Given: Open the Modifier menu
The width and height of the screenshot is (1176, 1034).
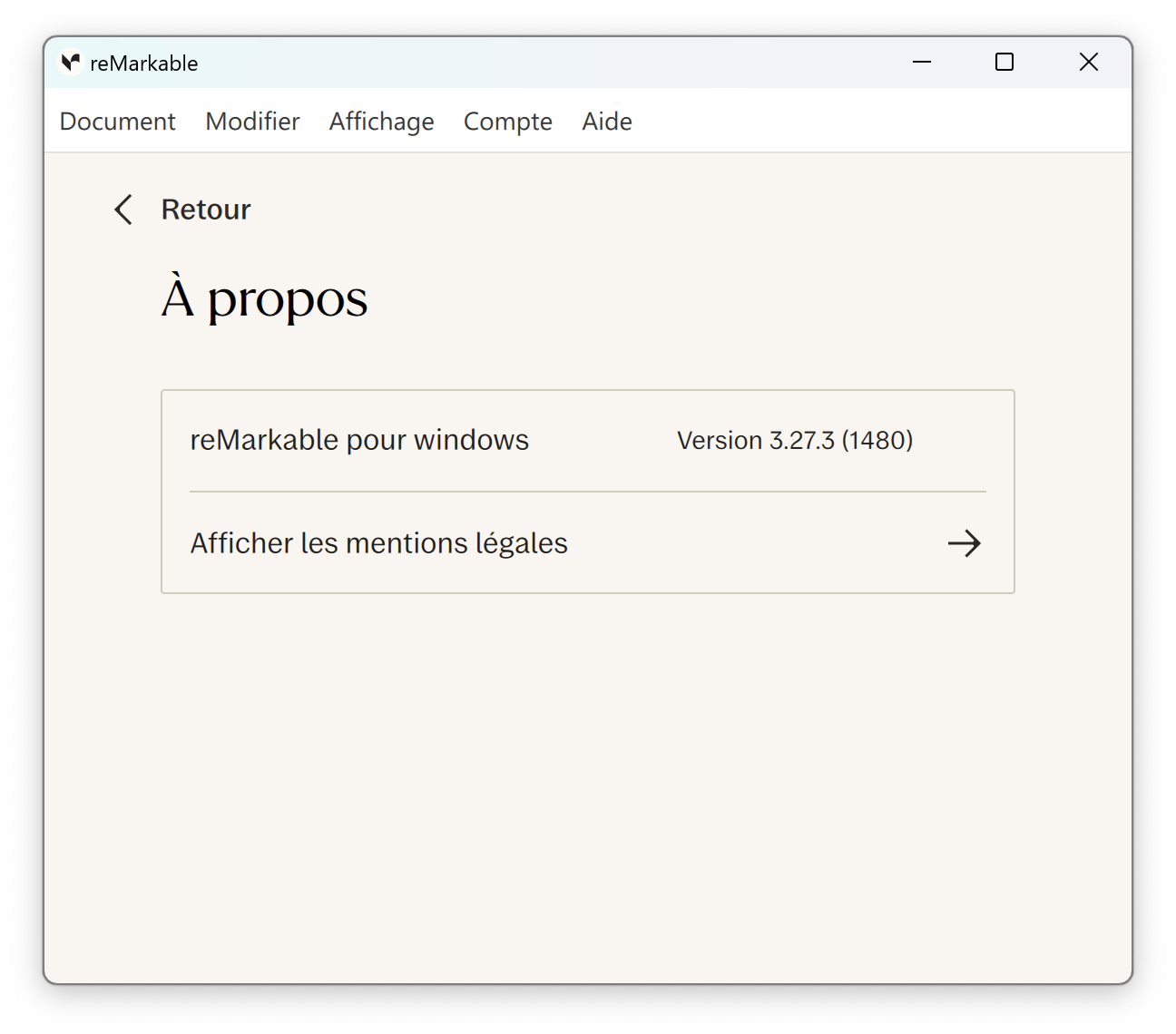Looking at the screenshot, I should pos(252,122).
